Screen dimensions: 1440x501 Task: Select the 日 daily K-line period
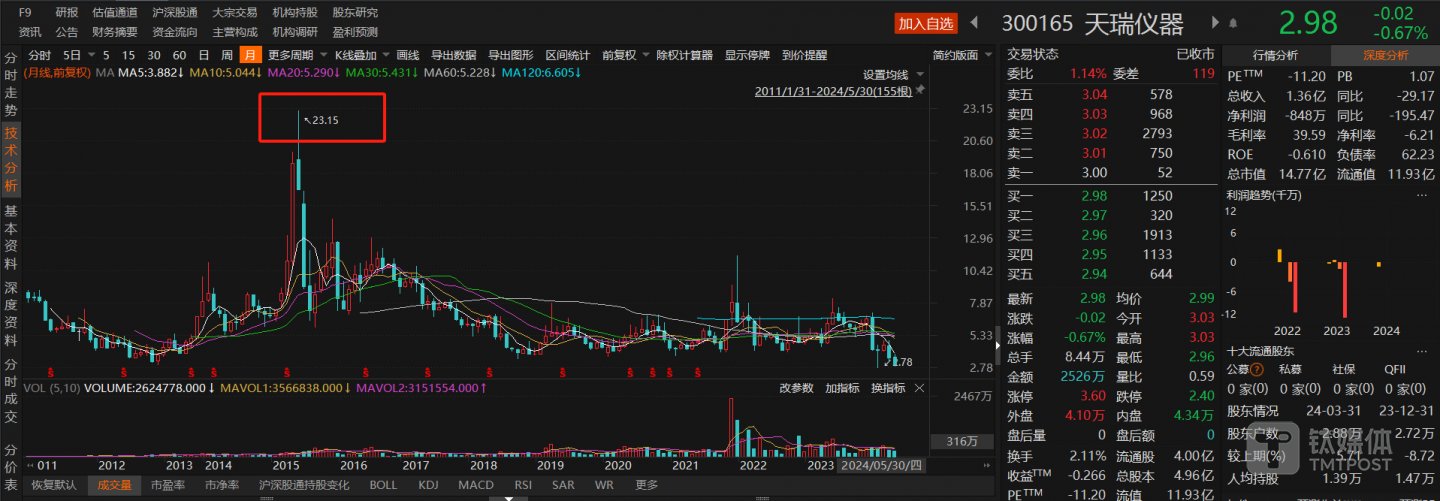204,55
